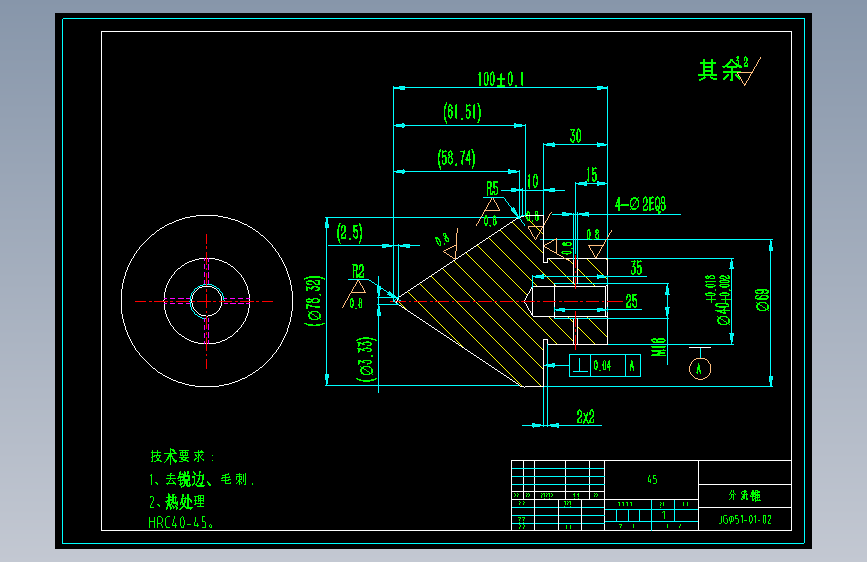Click the "2x2" groove dimension
Screen dimensions: 867x562
[585, 417]
